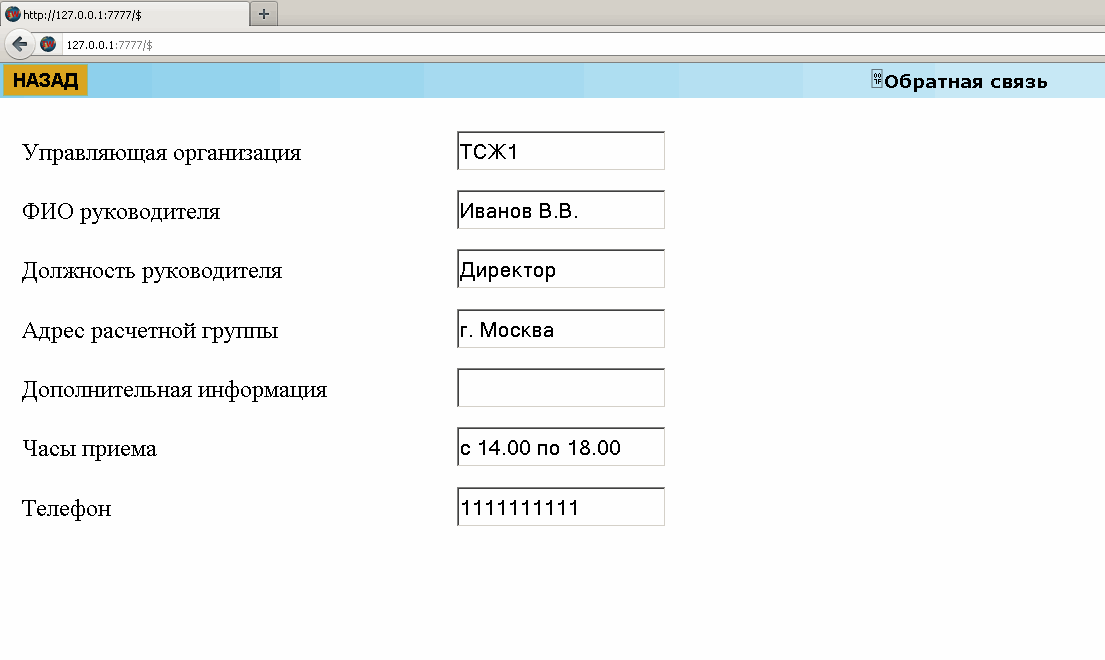Click the Часы приема label text
Viewport: 1105px width, 660px height.
pos(89,449)
